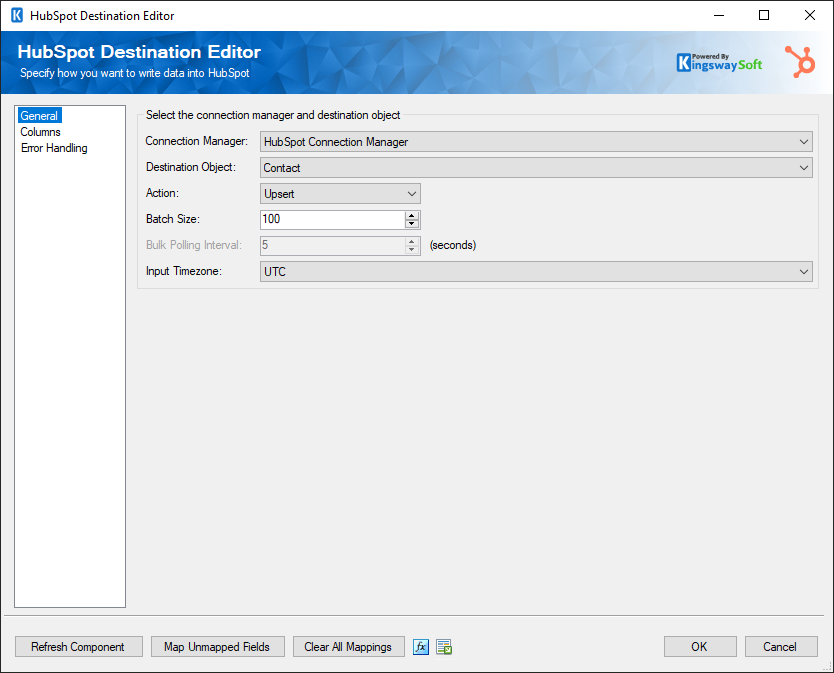Click the Destination Object label
The height and width of the screenshot is (673, 834).
coord(191,167)
